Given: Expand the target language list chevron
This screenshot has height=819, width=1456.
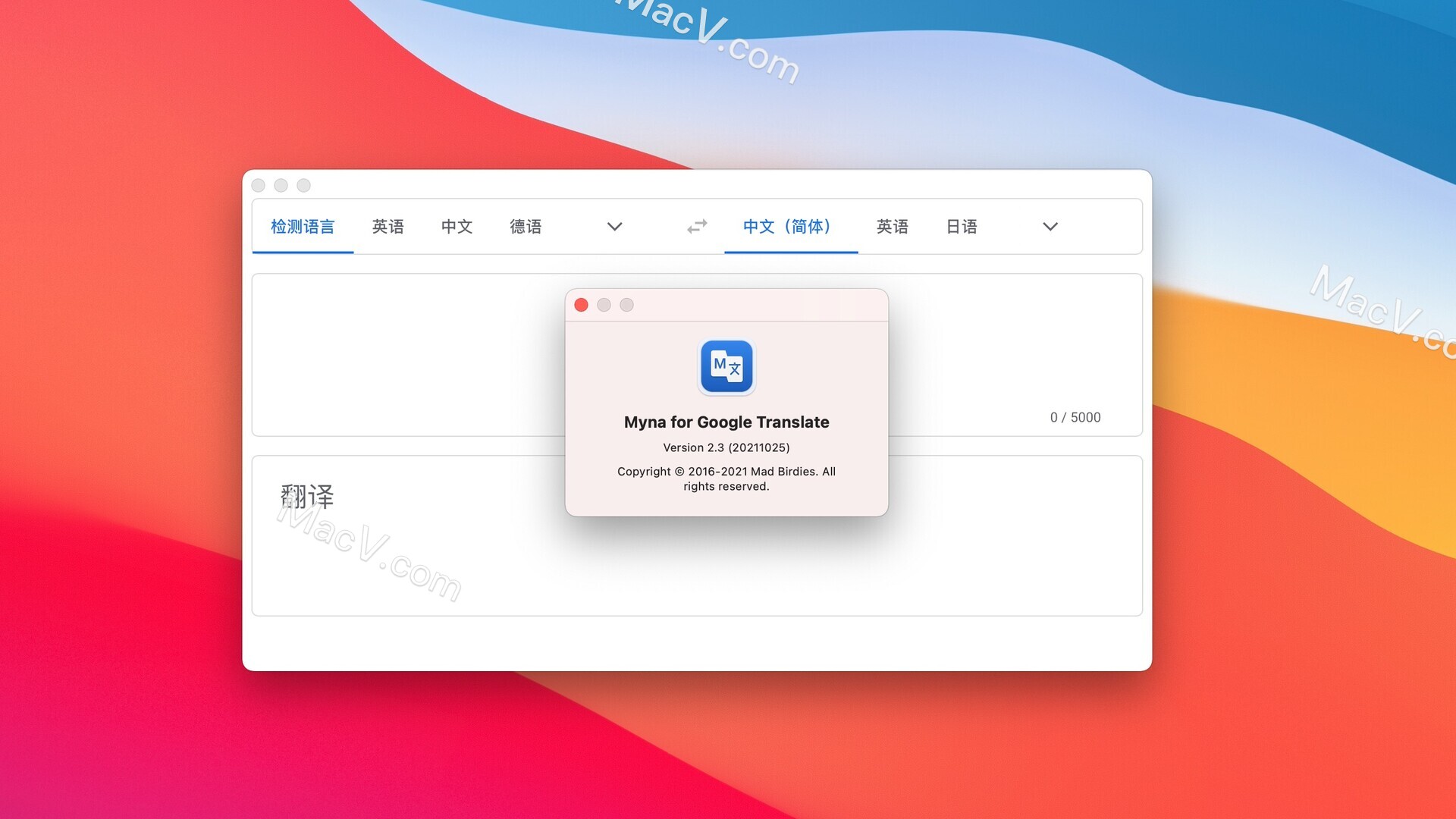Looking at the screenshot, I should click(x=1050, y=226).
